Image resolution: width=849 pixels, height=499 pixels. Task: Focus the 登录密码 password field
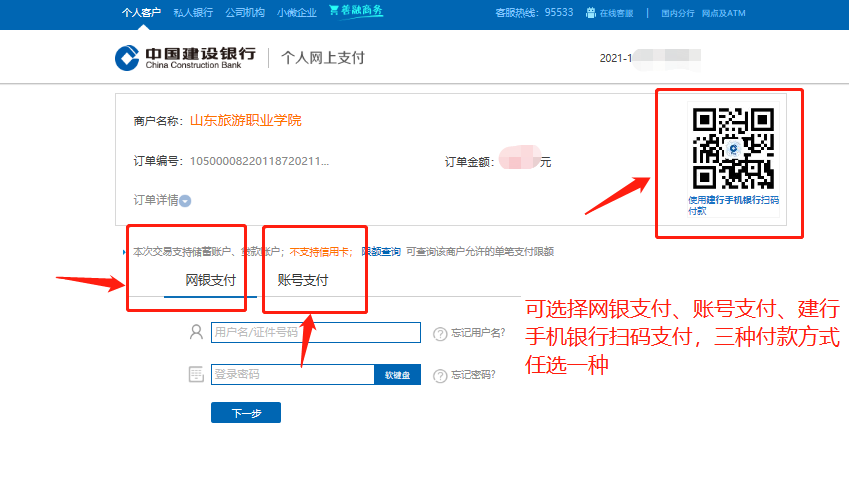tap(292, 375)
